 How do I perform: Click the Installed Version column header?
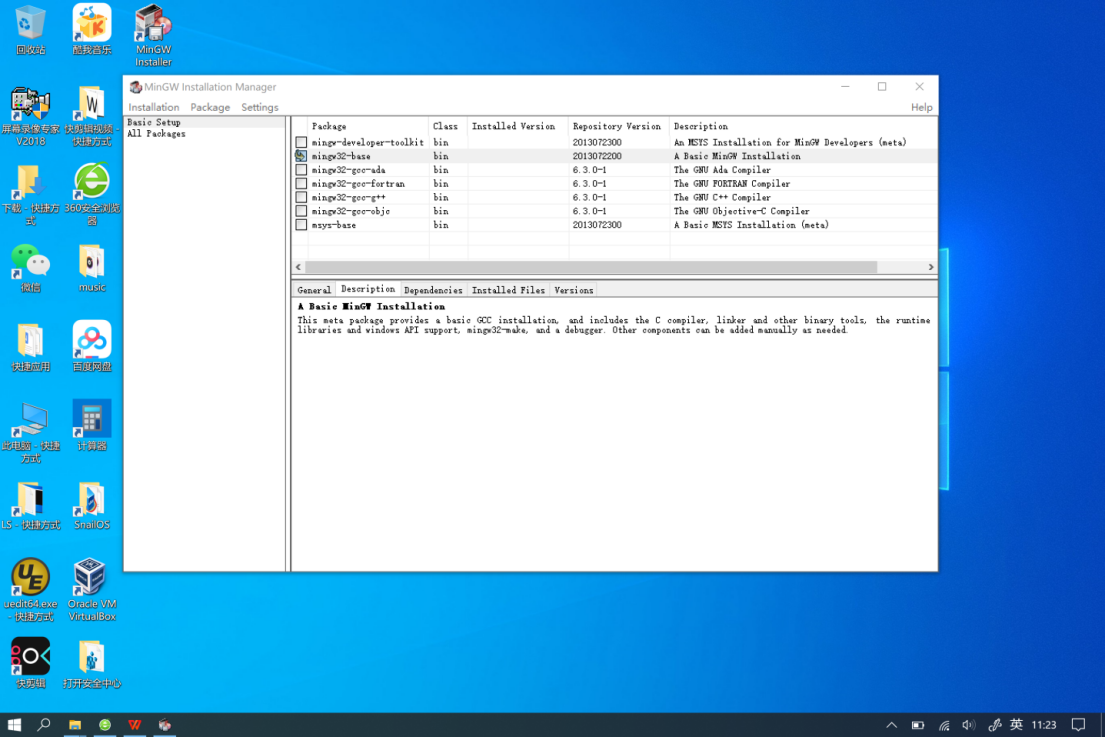tap(518, 126)
